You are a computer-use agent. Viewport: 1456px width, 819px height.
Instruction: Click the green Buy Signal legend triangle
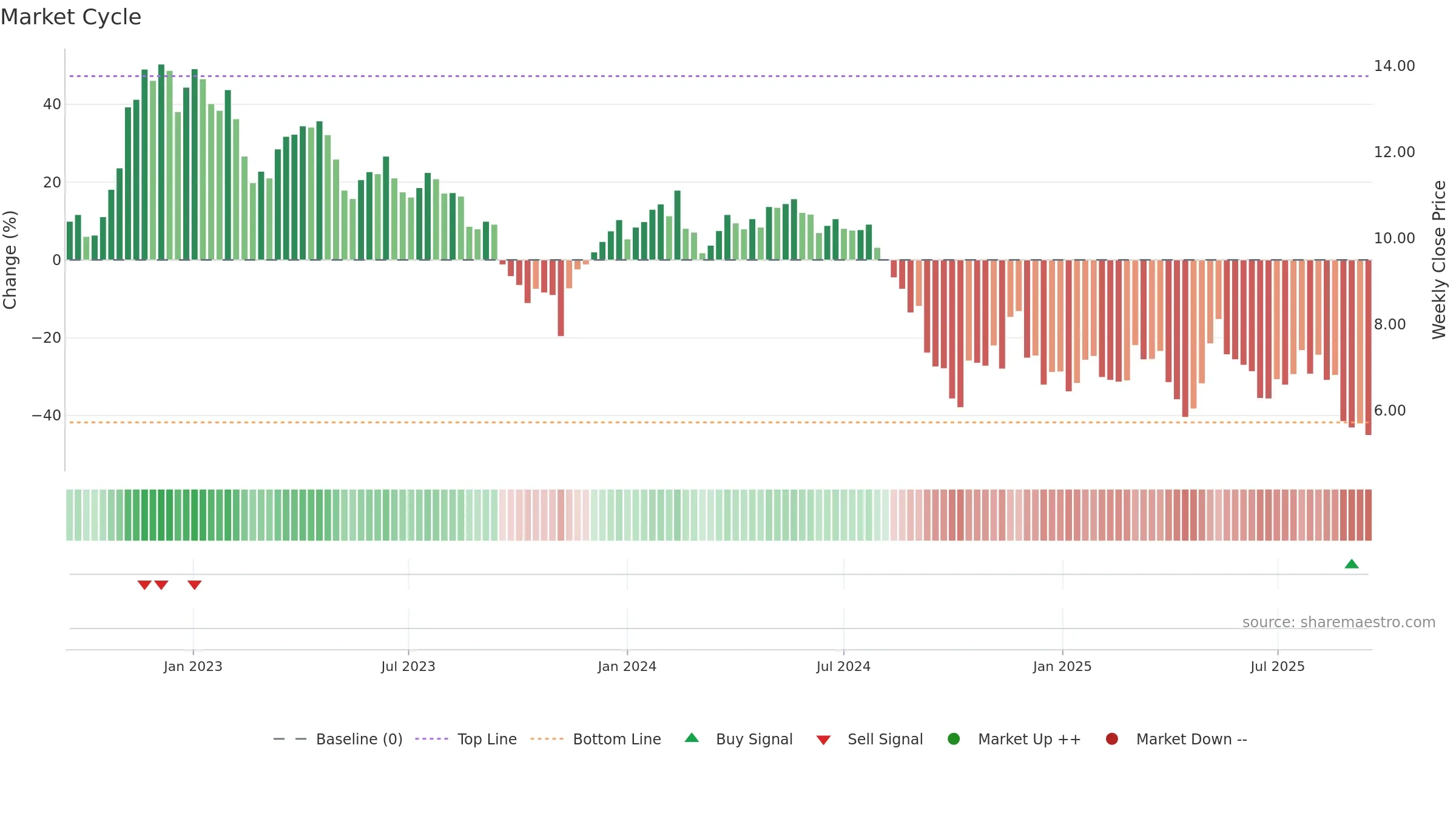point(692,738)
